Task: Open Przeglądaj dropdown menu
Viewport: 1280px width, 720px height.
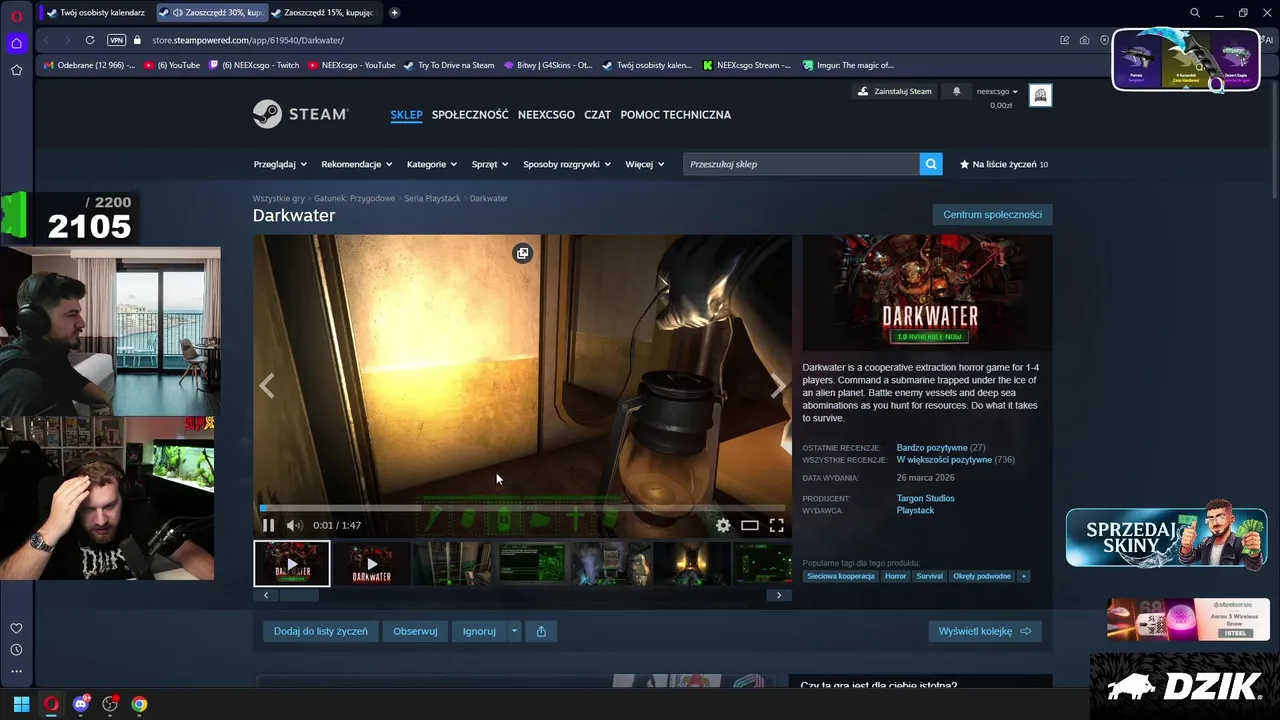Action: [x=279, y=164]
